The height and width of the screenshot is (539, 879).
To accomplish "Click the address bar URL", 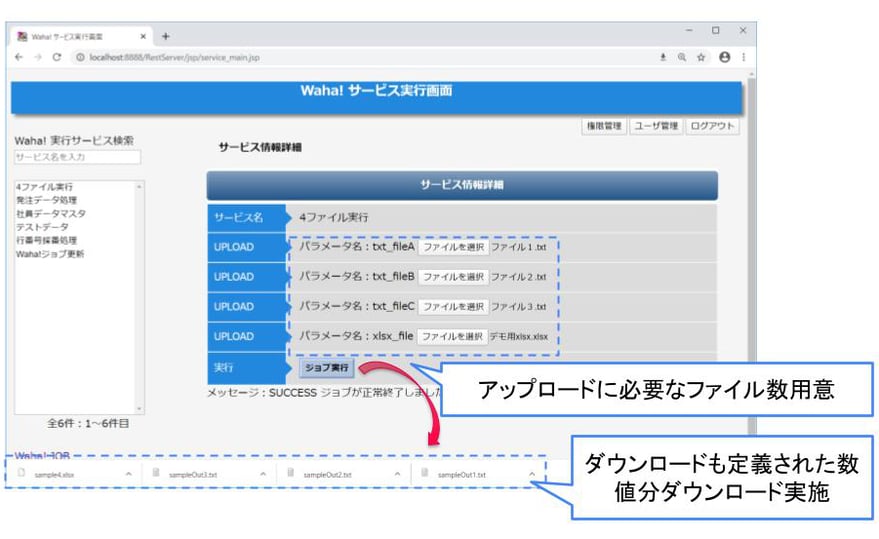I will pyautogui.click(x=174, y=57).
